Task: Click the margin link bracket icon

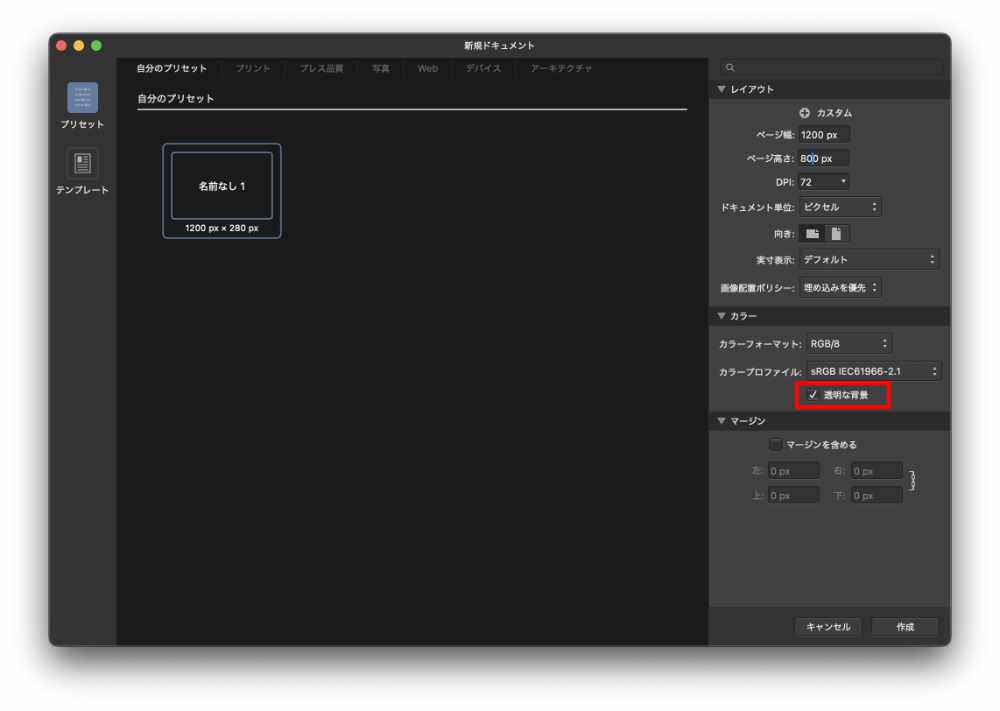Action: pyautogui.click(x=912, y=482)
